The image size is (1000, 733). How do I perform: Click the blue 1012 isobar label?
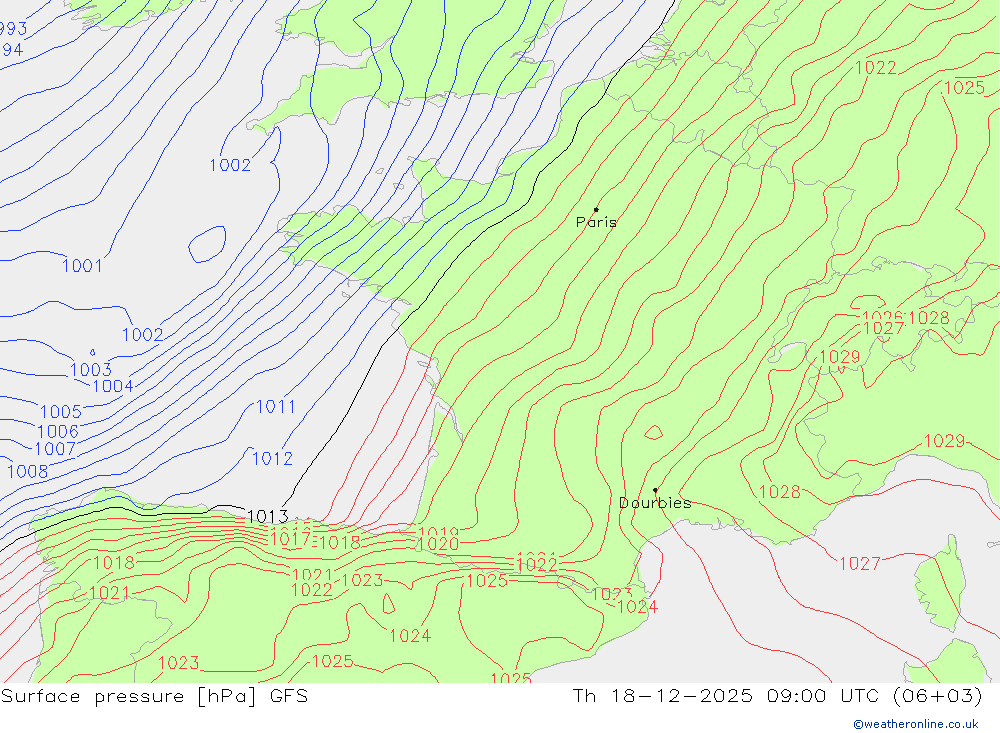pyautogui.click(x=272, y=458)
